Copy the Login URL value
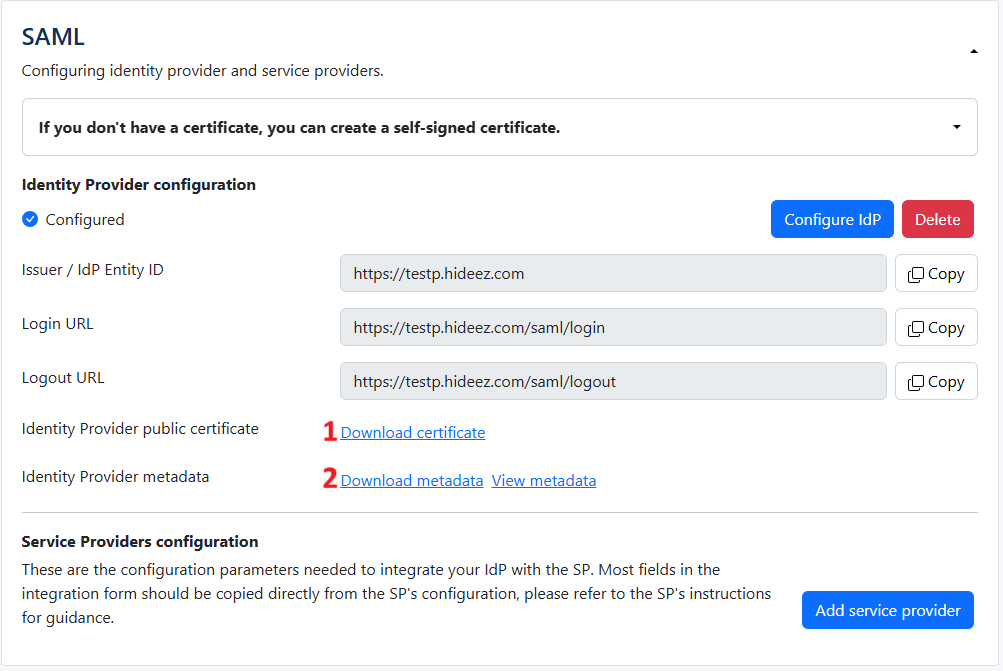 point(935,328)
